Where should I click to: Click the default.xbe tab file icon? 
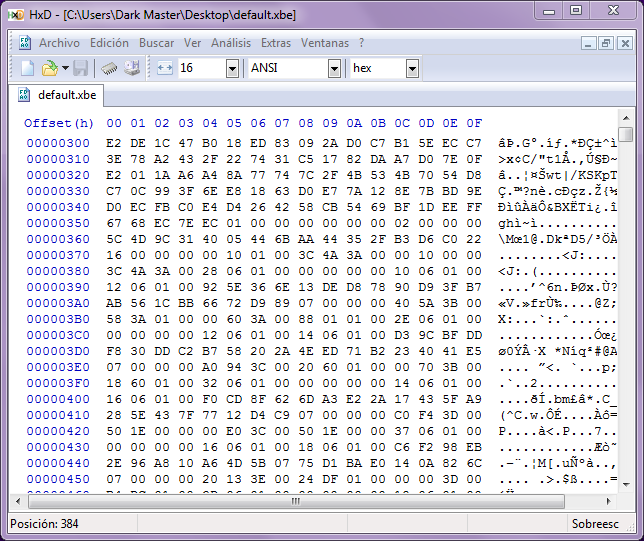coord(24,95)
